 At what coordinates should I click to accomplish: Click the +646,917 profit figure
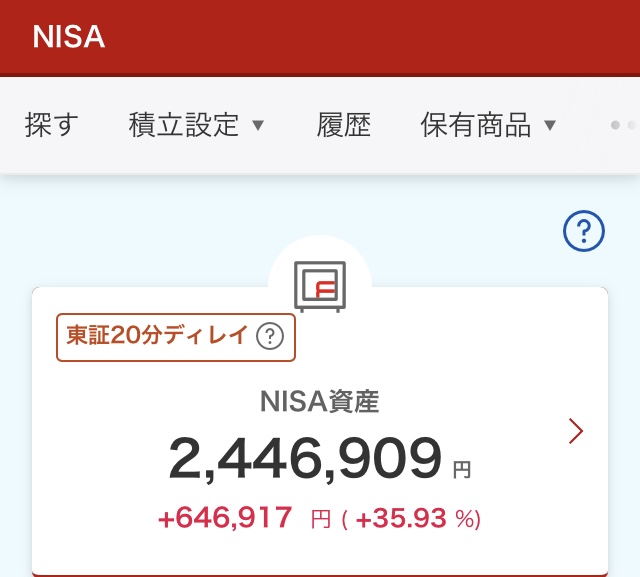click(225, 518)
